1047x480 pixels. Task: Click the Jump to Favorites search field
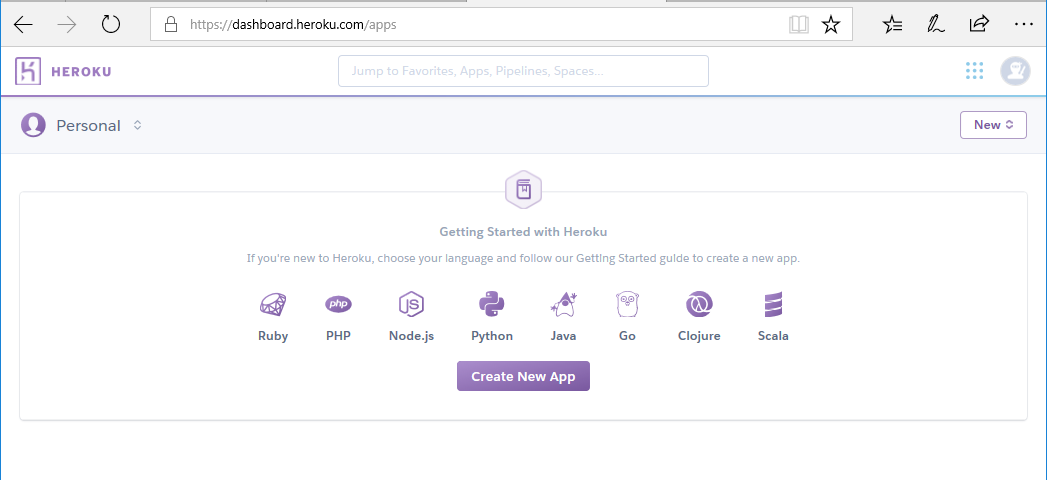pos(523,71)
